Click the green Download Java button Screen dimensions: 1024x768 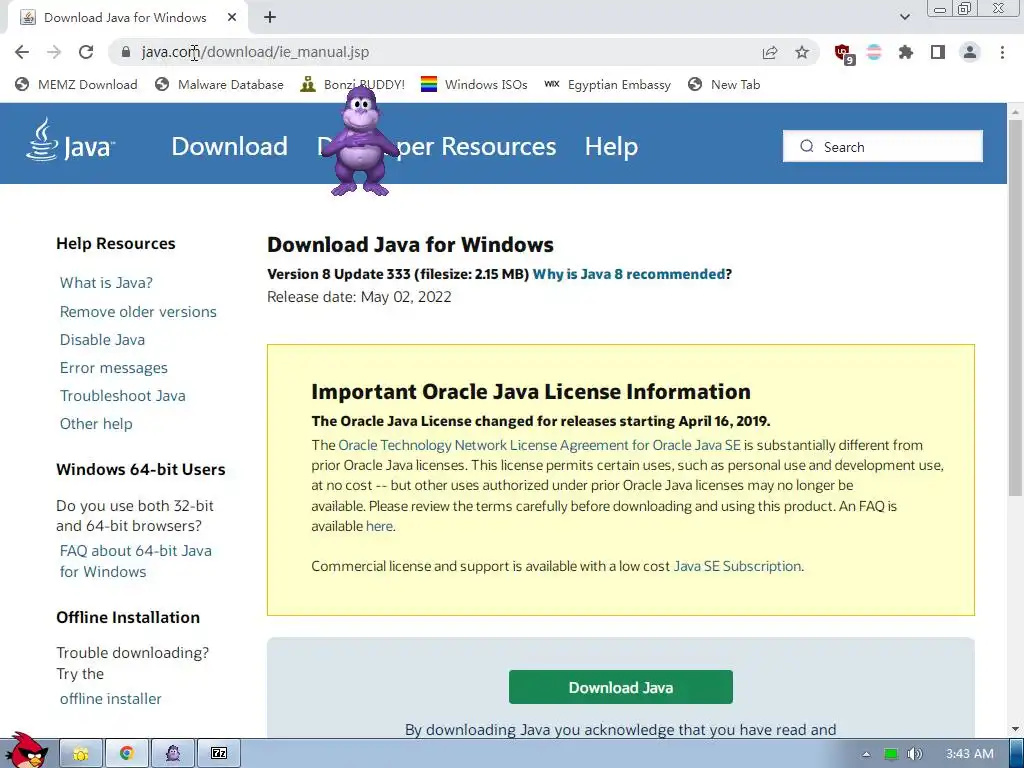(620, 687)
